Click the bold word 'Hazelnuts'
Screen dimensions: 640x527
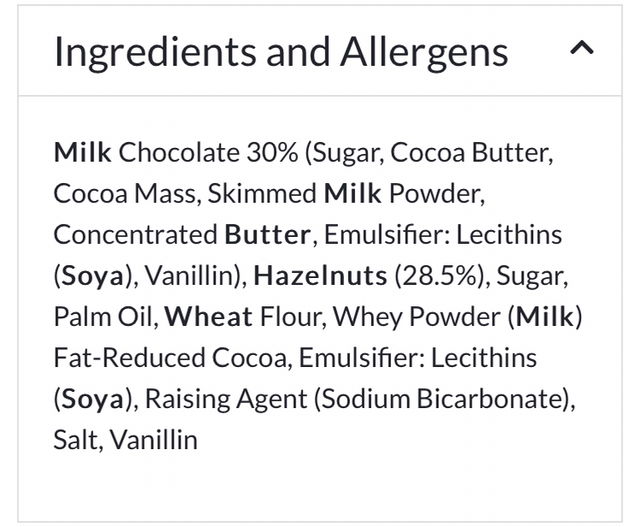(x=320, y=275)
